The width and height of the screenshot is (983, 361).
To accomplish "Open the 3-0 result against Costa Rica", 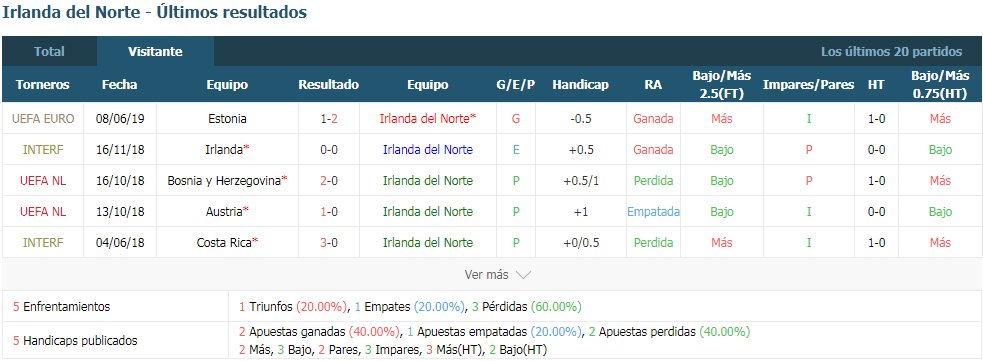I will pyautogui.click(x=329, y=243).
